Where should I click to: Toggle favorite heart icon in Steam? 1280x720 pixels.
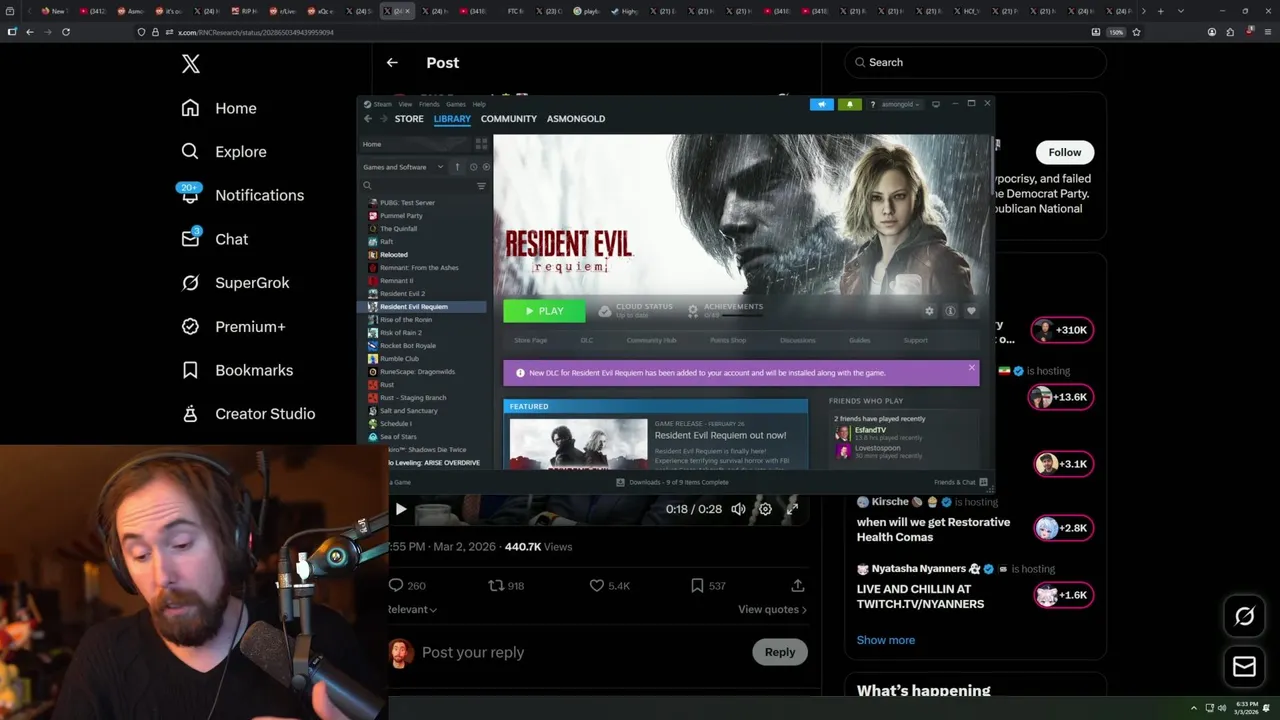pyautogui.click(x=971, y=311)
